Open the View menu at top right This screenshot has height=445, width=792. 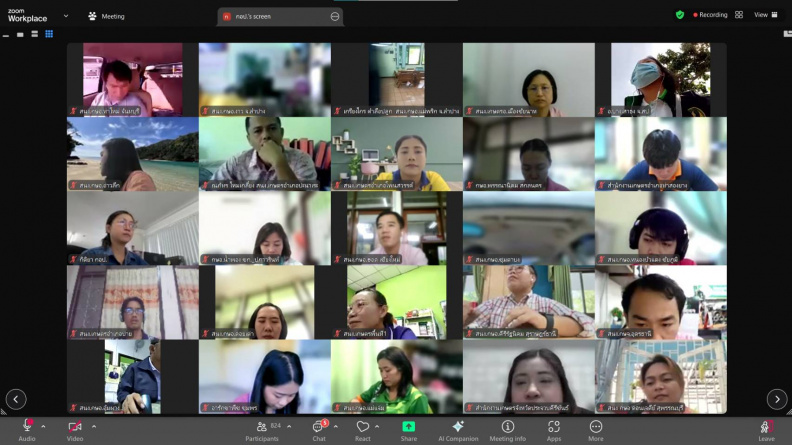point(766,15)
